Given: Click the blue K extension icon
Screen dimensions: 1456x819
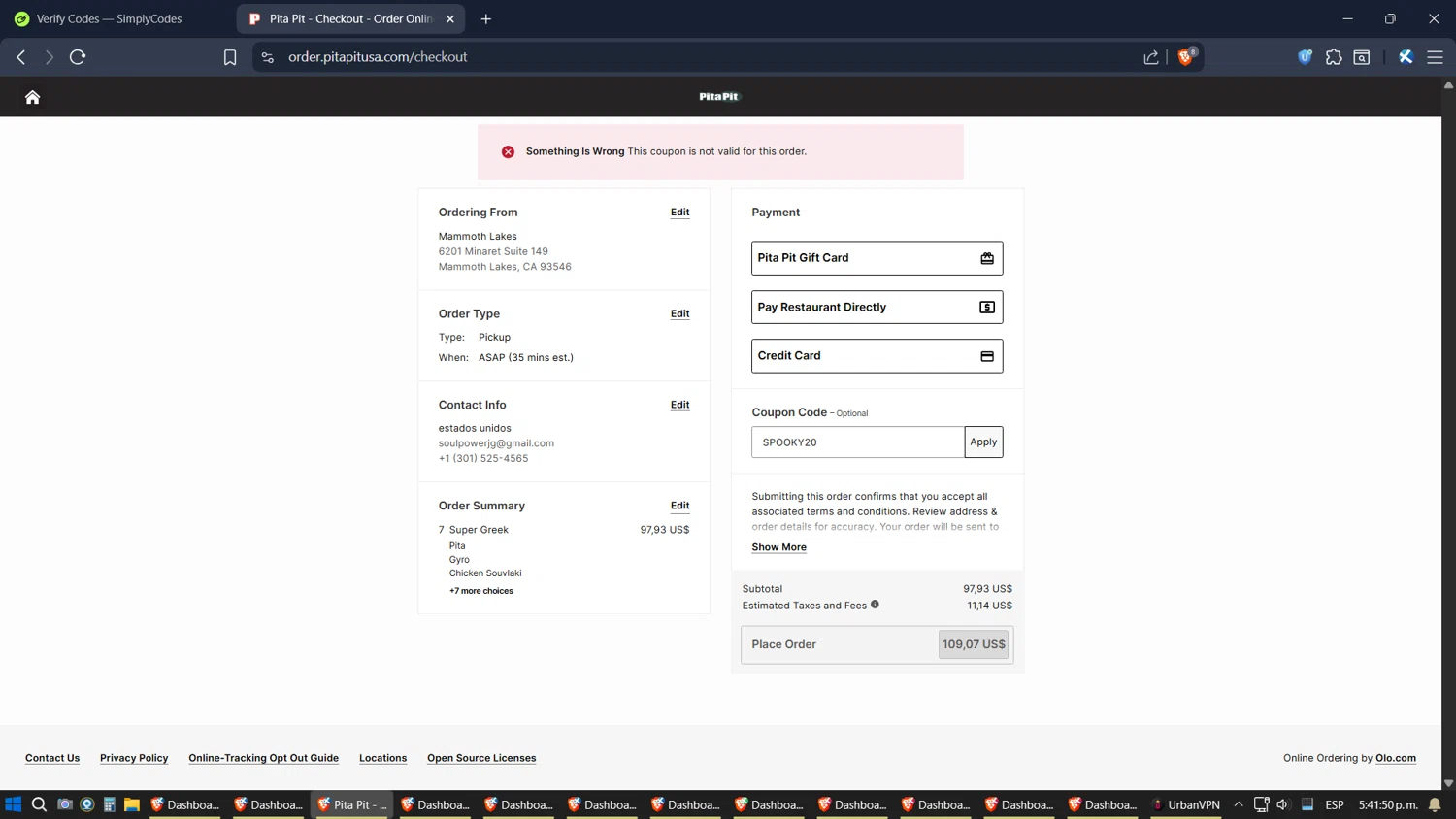Looking at the screenshot, I should pyautogui.click(x=1406, y=57).
